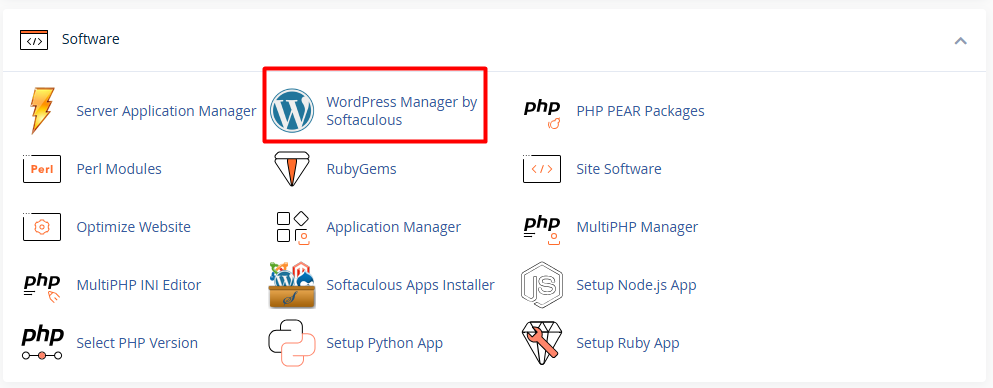The image size is (993, 388).
Task: Open Site Software link
Action: (x=619, y=169)
